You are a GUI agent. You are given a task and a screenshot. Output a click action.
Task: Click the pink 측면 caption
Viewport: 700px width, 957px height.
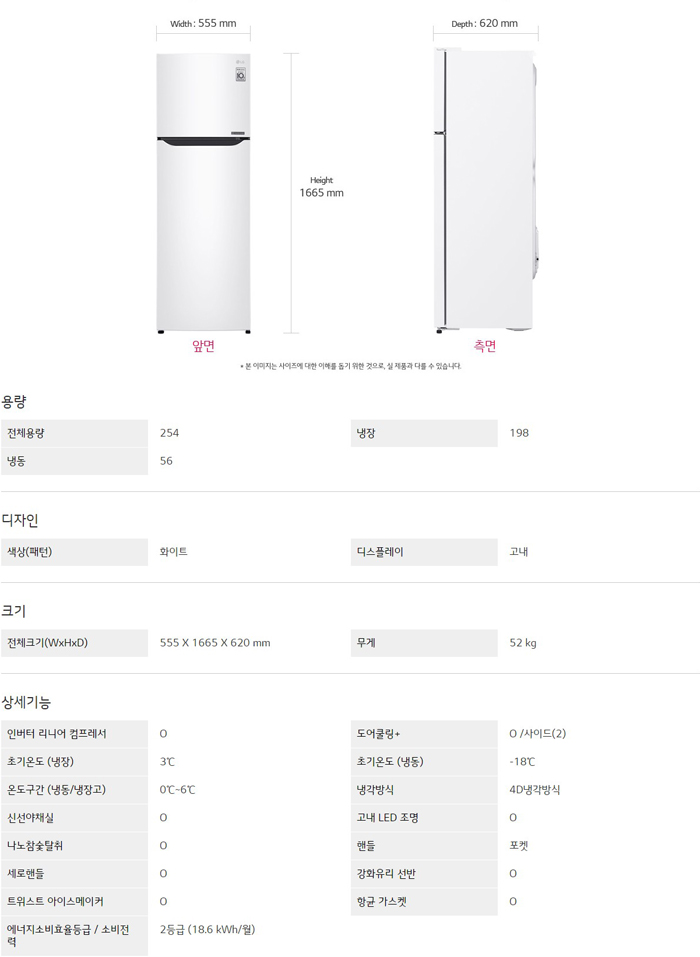click(485, 347)
